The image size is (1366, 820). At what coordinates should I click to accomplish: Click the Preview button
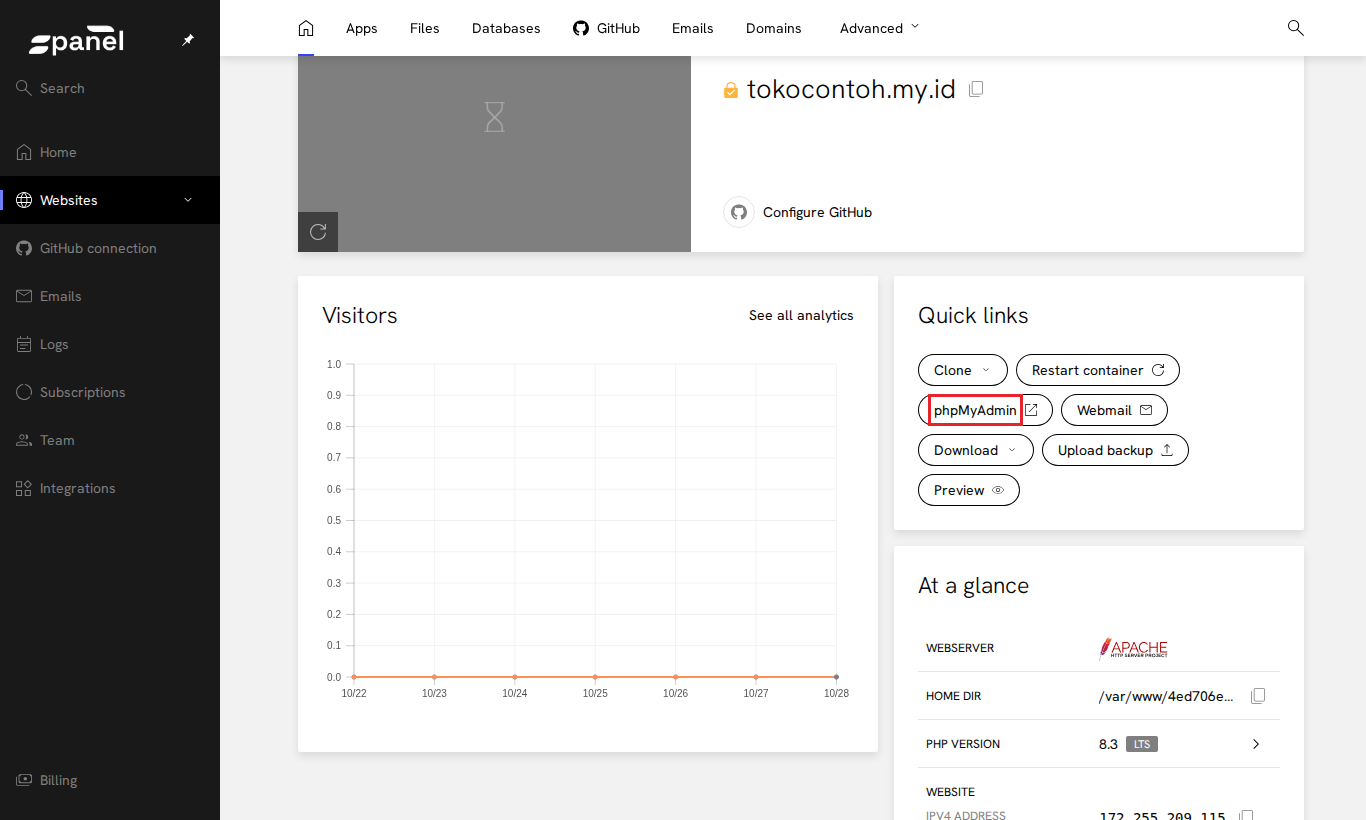pyautogui.click(x=969, y=490)
